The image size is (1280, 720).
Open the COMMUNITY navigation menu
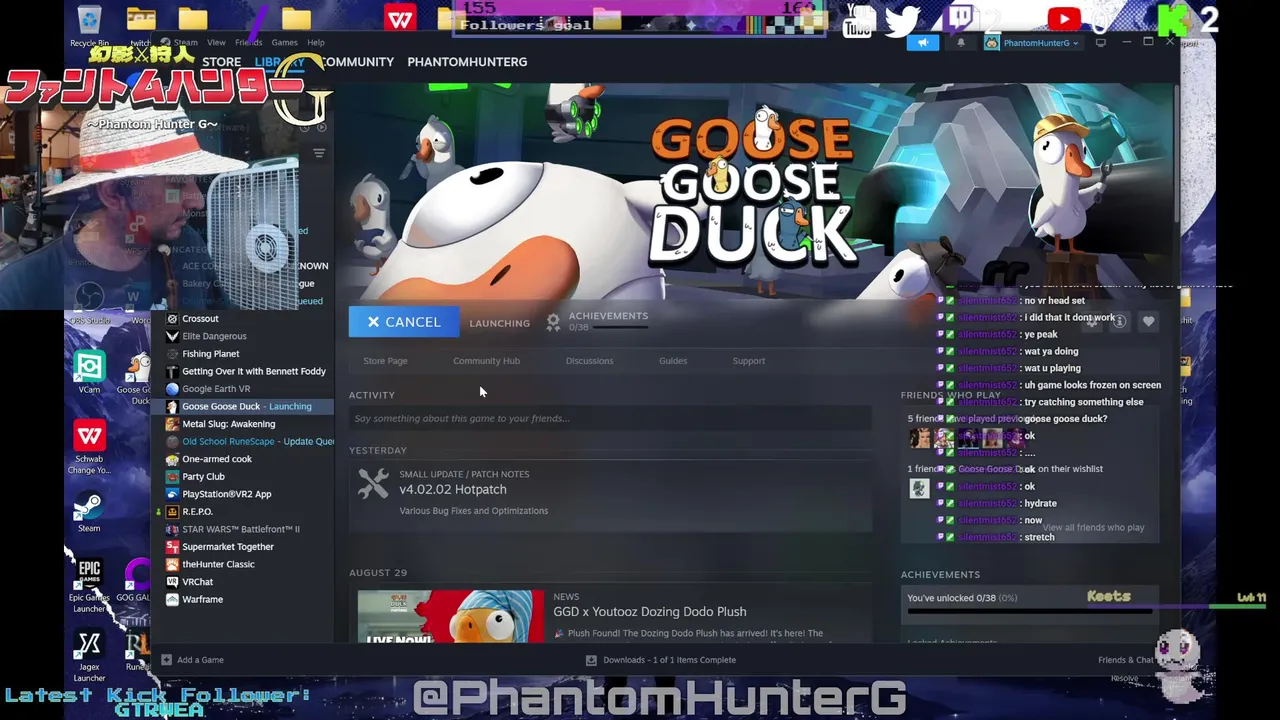pos(356,62)
